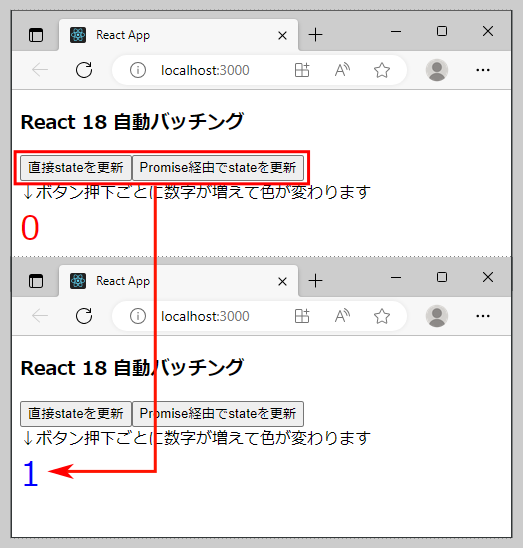This screenshot has width=523, height=548.
Task: Click site info icon in upper address bar
Action: tap(138, 70)
